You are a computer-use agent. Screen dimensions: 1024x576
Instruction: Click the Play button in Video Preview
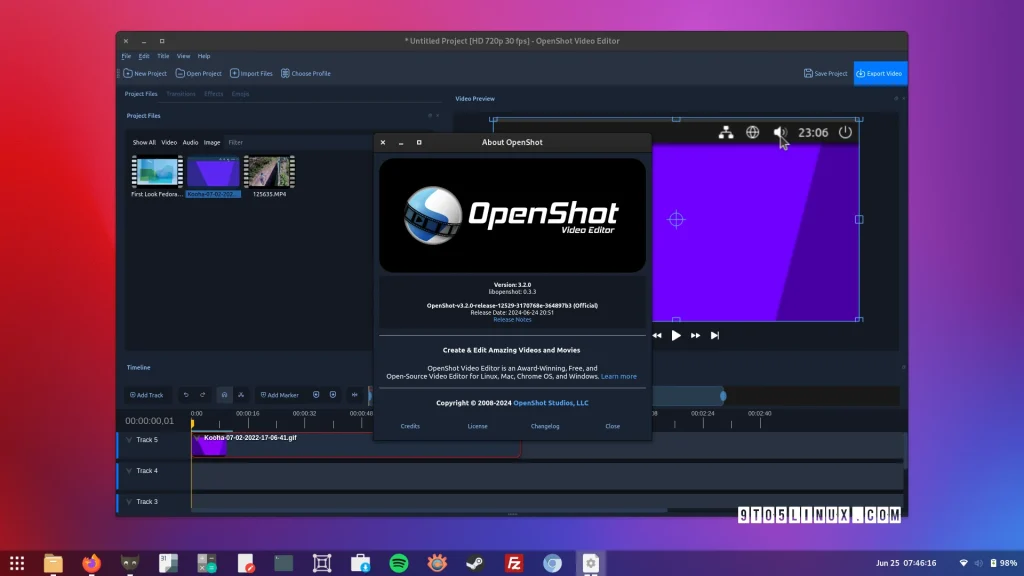tap(676, 336)
